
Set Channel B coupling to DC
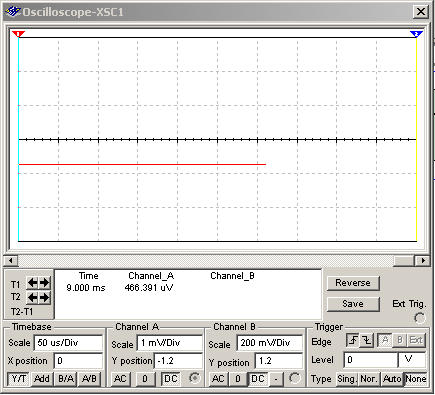258,379
